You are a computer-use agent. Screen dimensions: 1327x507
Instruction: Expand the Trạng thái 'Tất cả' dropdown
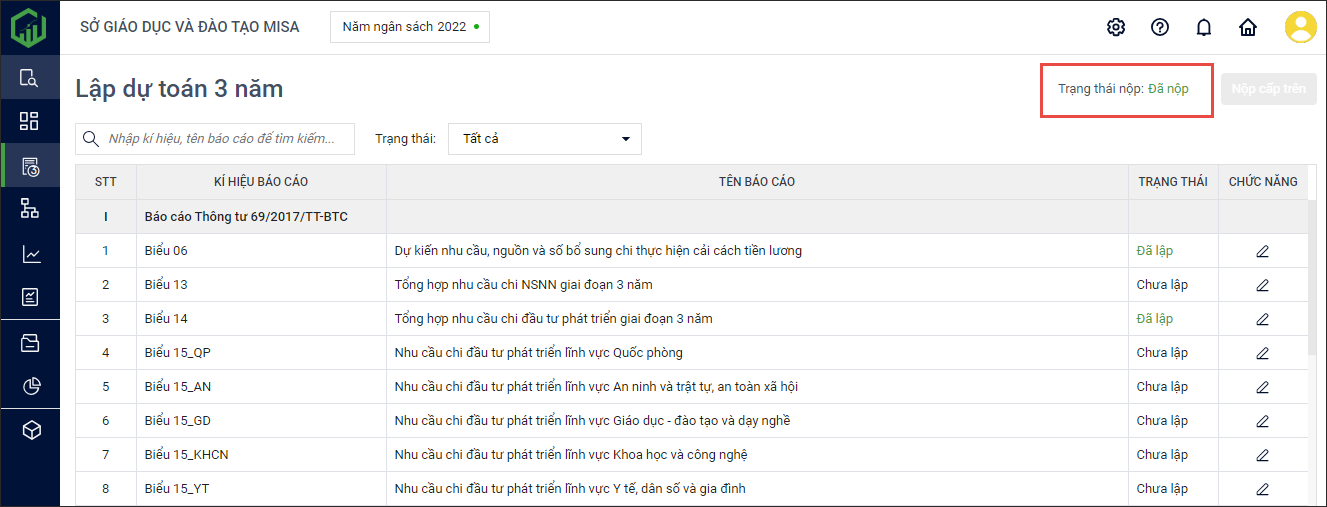tap(545, 139)
